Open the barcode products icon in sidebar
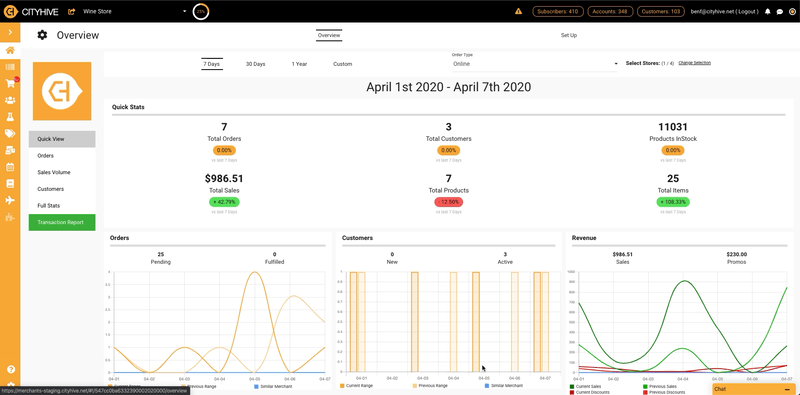800x395 pixels. click(10, 67)
